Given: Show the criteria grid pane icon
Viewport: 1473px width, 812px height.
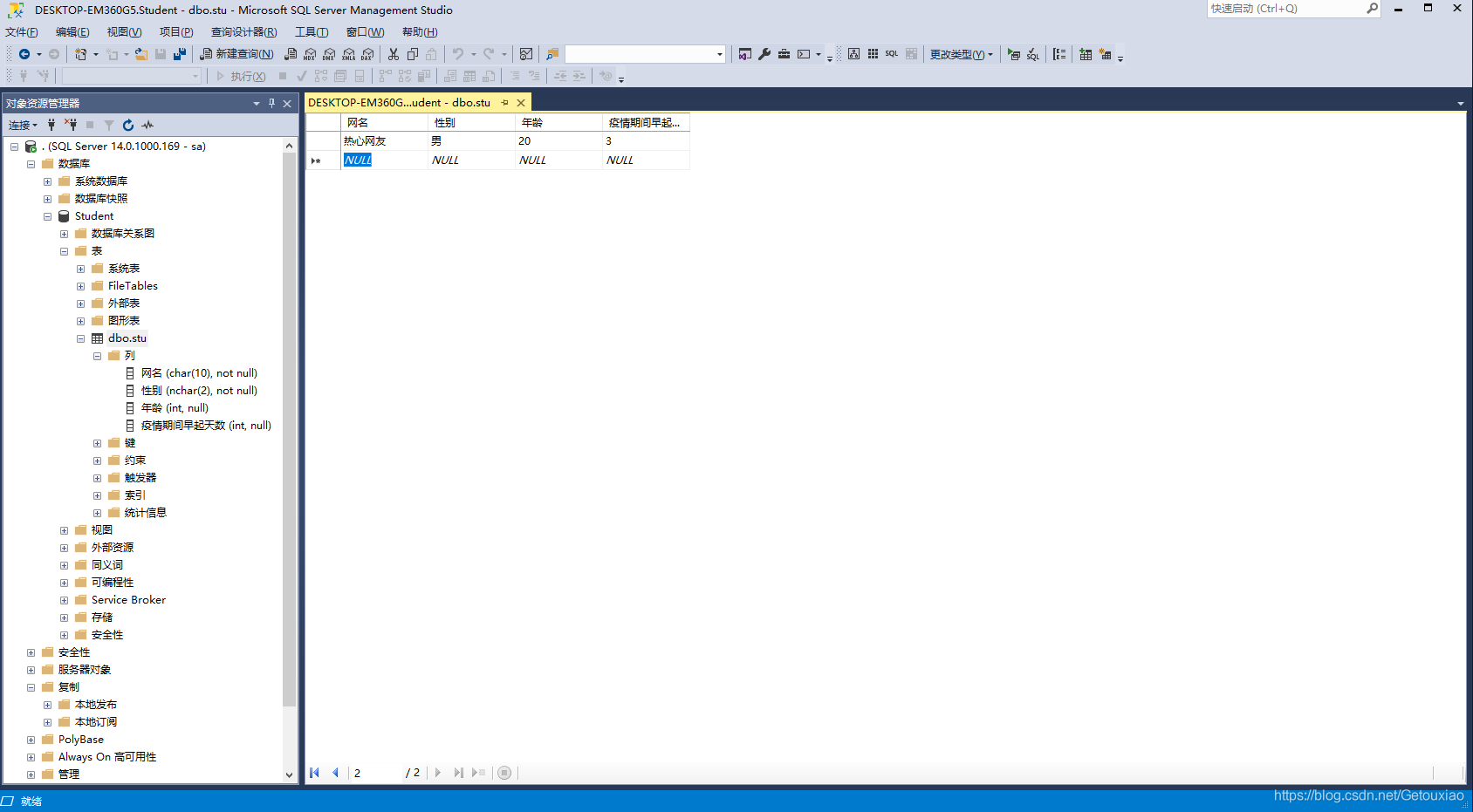Looking at the screenshot, I should pos(873,54).
